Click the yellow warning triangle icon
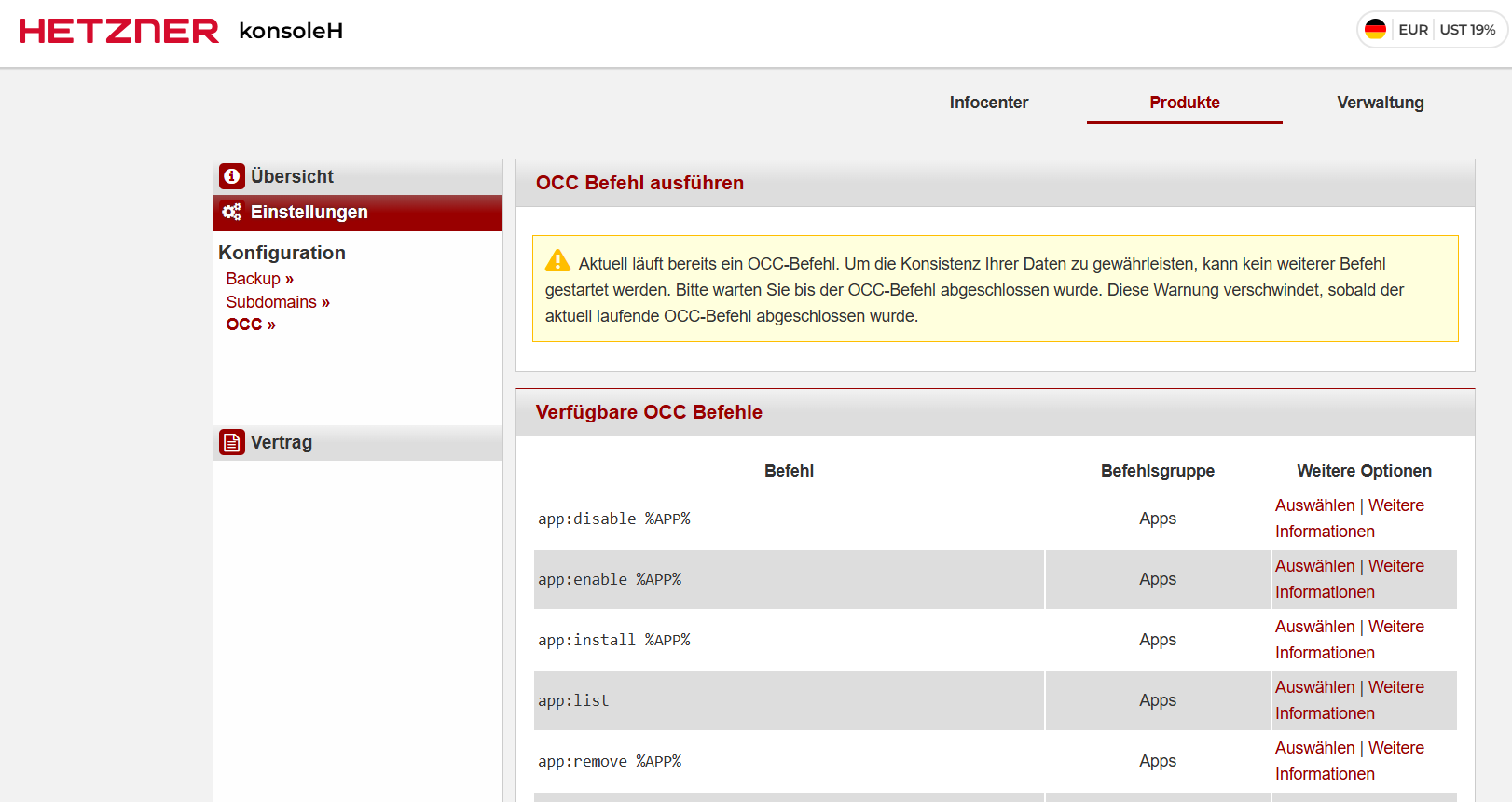The height and width of the screenshot is (802, 1512). [557, 261]
